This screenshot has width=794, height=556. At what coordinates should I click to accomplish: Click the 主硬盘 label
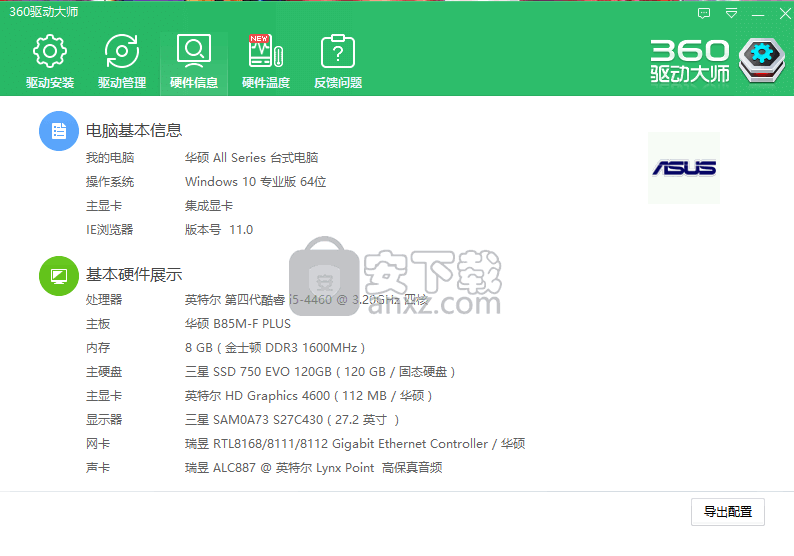point(104,372)
